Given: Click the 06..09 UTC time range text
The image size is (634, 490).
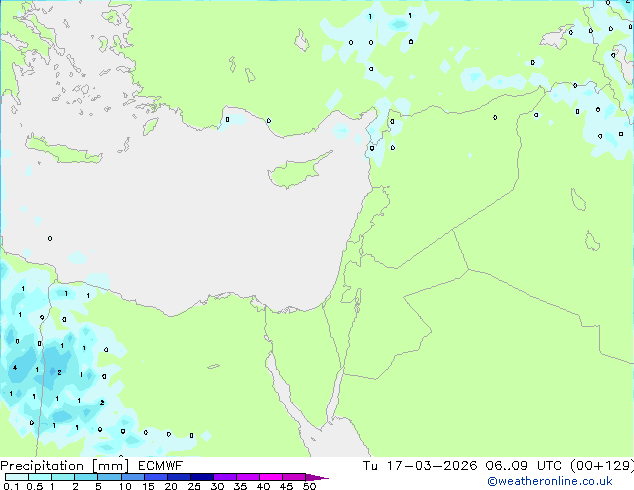Looking at the screenshot, I should (x=524, y=466).
